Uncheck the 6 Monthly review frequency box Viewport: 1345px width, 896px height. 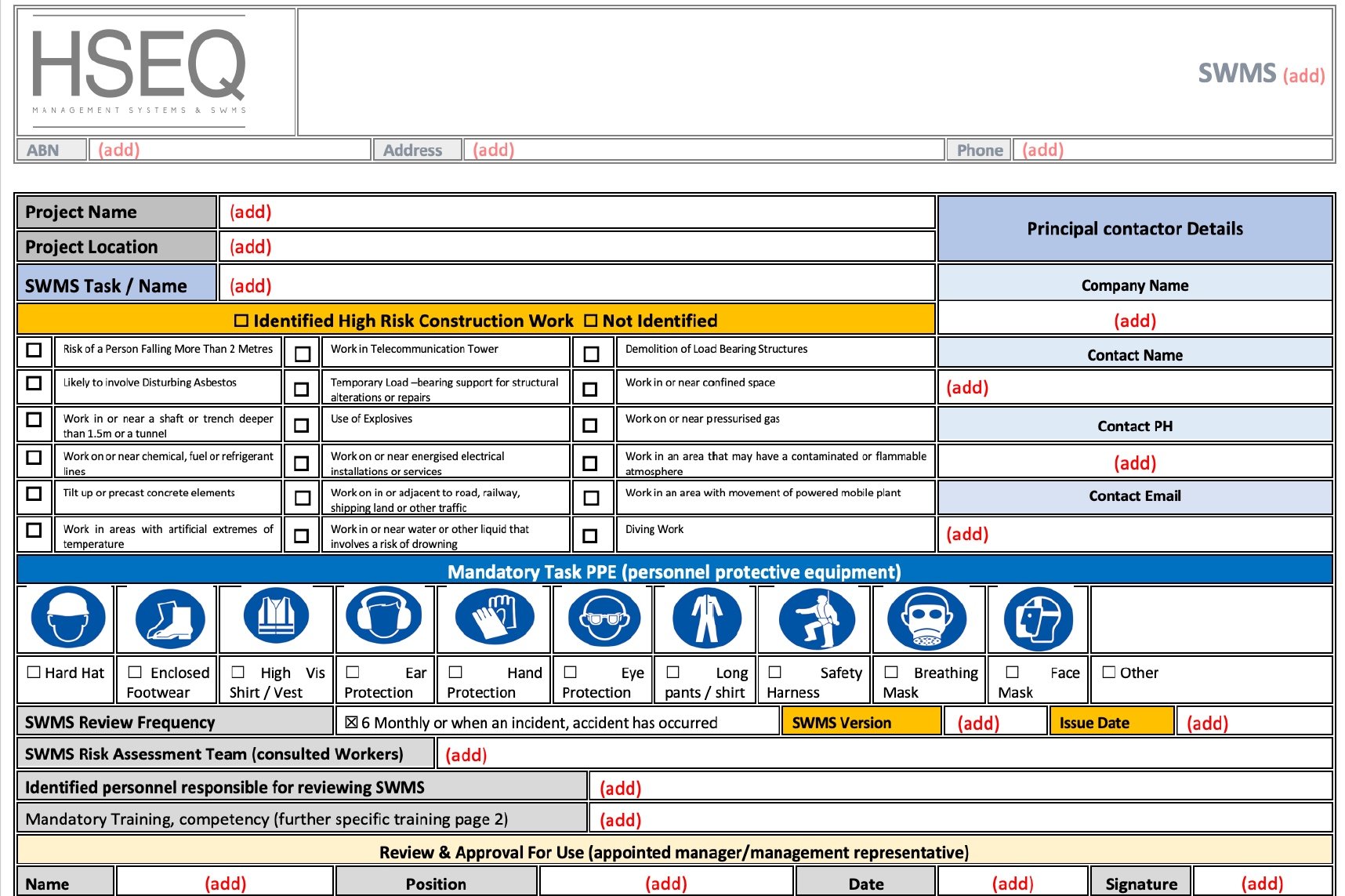point(351,723)
